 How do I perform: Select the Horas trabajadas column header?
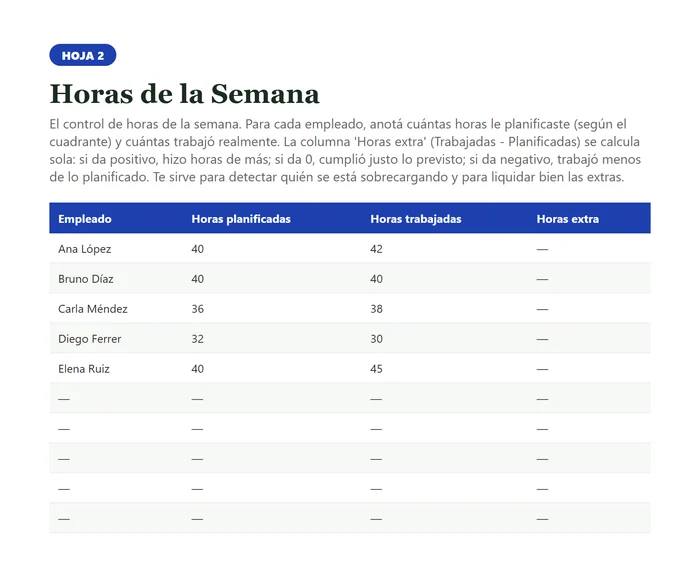[416, 219]
